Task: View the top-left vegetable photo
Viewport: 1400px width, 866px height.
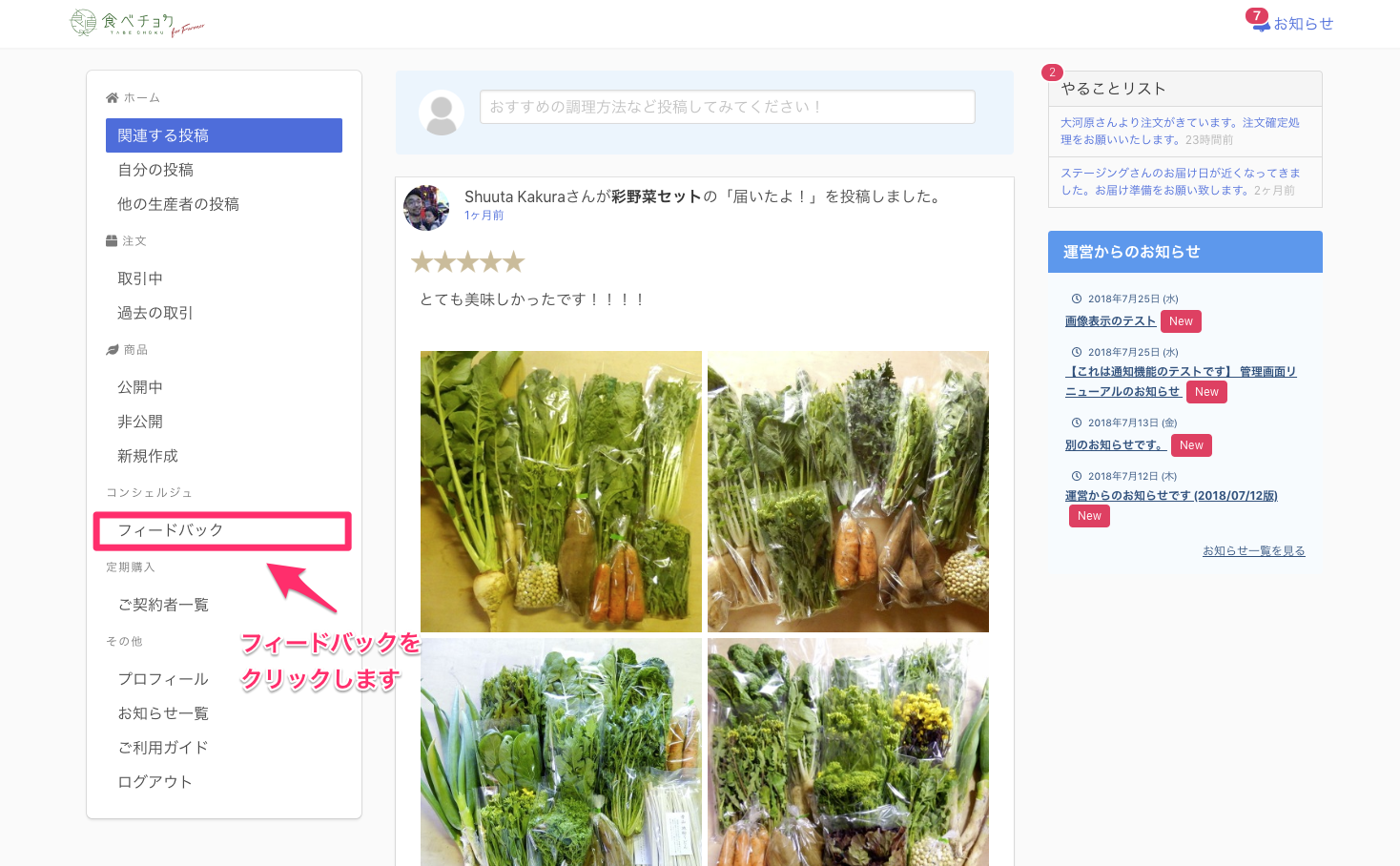Action: (x=561, y=491)
